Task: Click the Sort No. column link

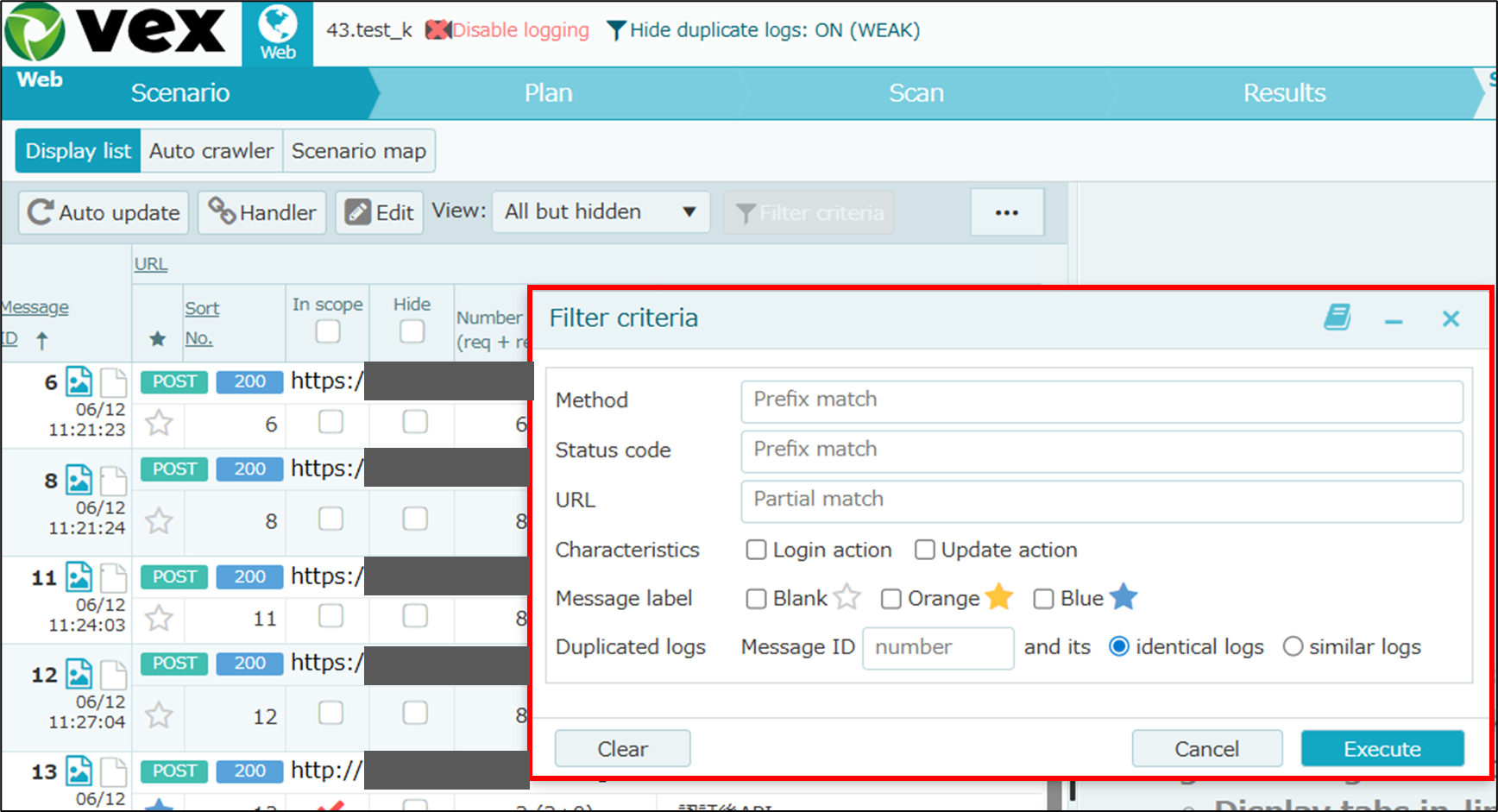Action: pyautogui.click(x=201, y=324)
